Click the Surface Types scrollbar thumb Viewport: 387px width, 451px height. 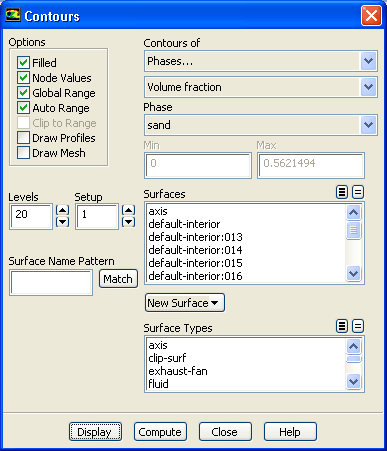[x=353, y=359]
